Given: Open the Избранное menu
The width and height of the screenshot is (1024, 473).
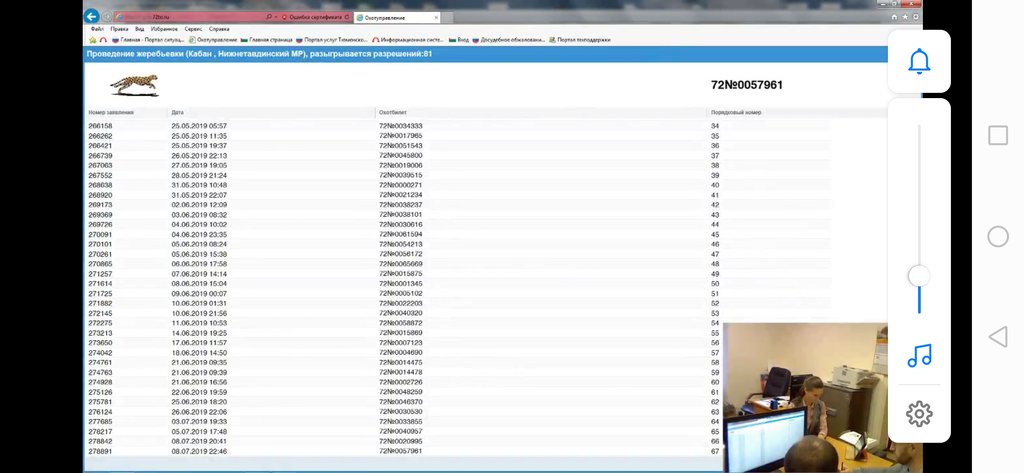Looking at the screenshot, I should point(164,29).
